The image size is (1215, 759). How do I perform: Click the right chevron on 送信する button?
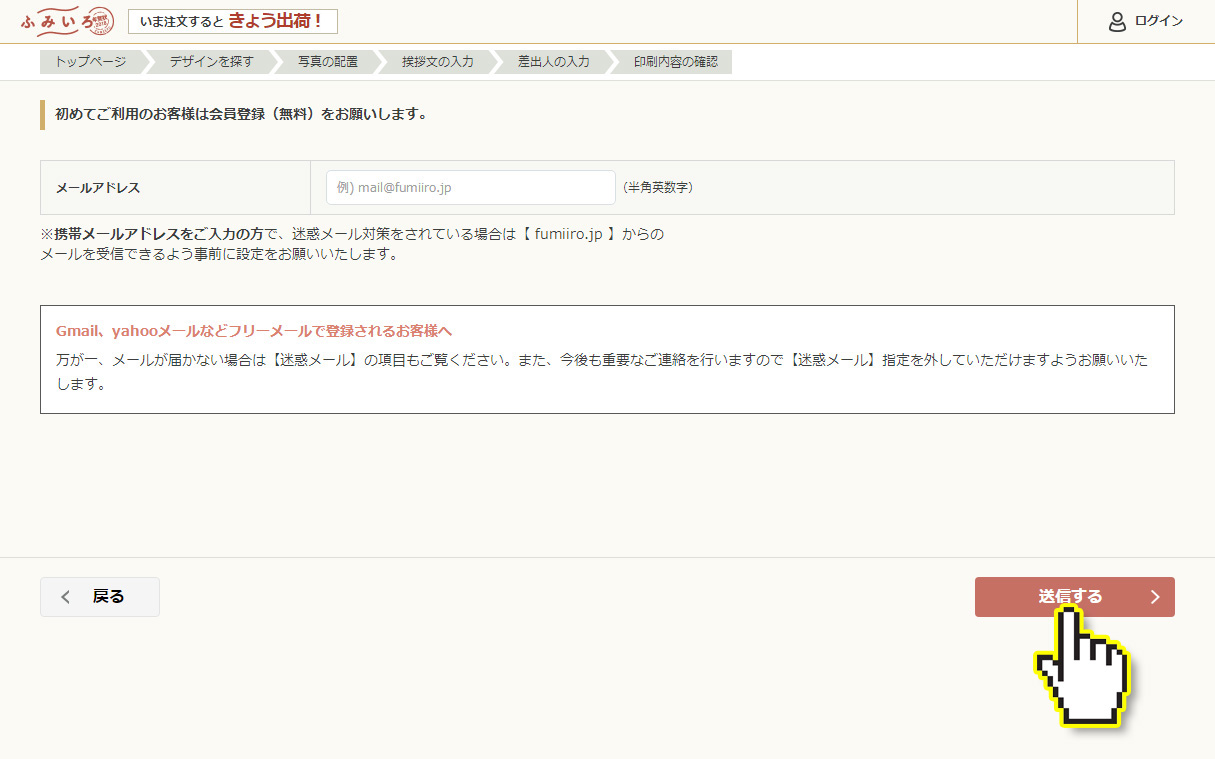click(x=1155, y=597)
